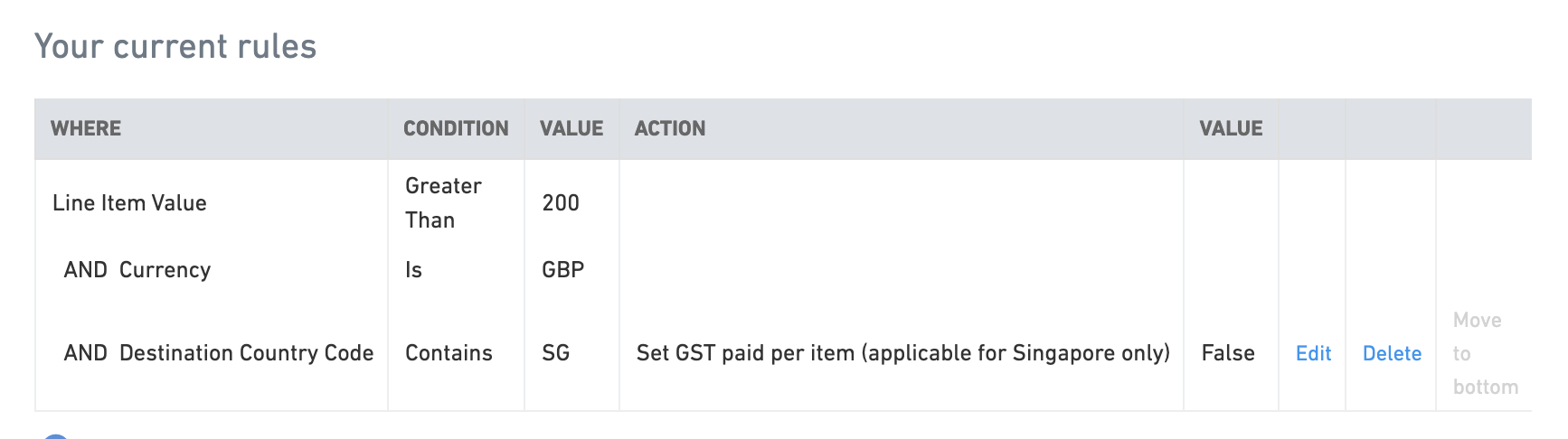This screenshot has width=1568, height=439.
Task: Click the Your current rules heading
Action: click(175, 46)
